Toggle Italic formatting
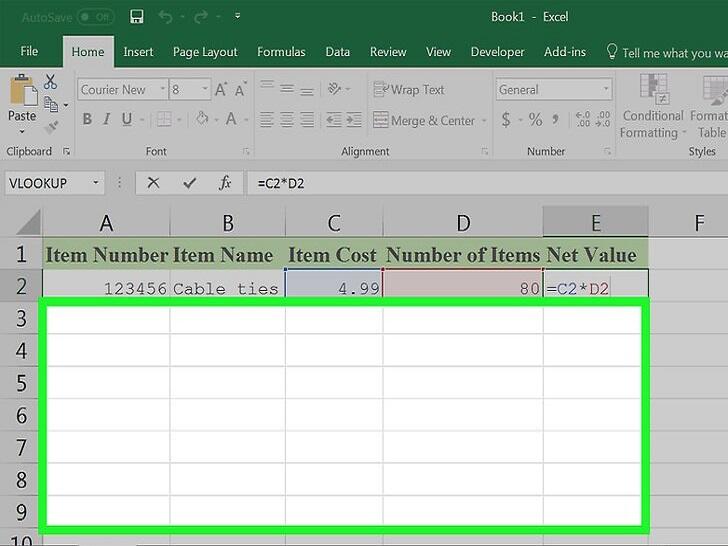Viewport: 728px width, 546px height. (x=107, y=119)
